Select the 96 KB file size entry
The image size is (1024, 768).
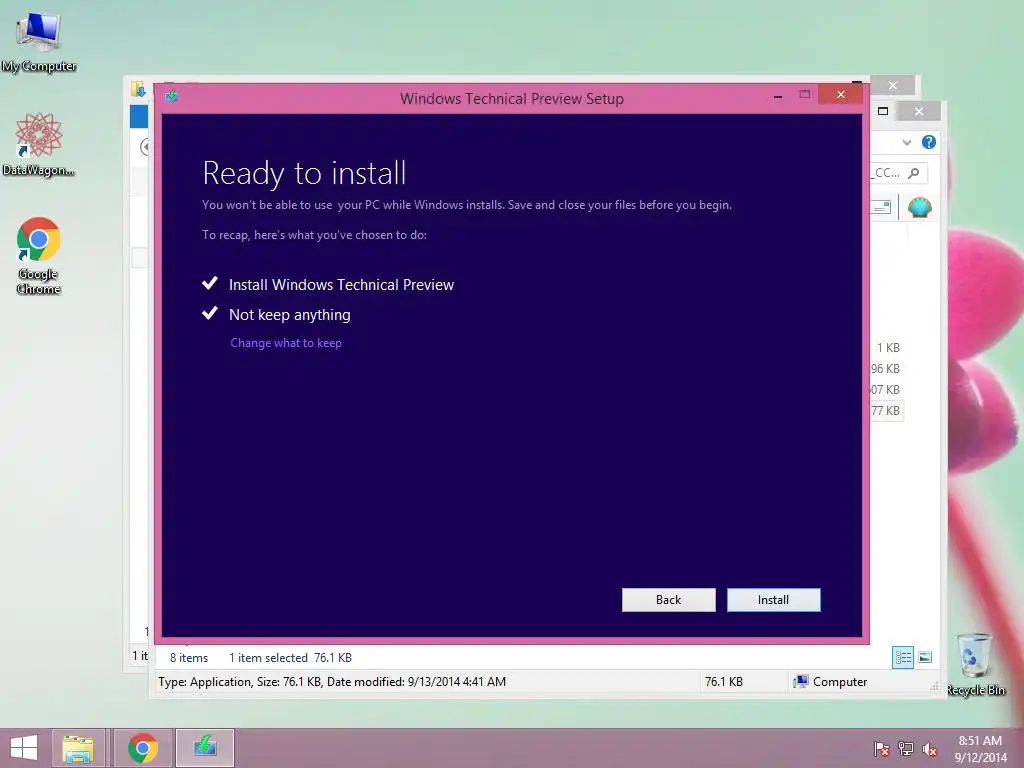pyautogui.click(x=885, y=368)
